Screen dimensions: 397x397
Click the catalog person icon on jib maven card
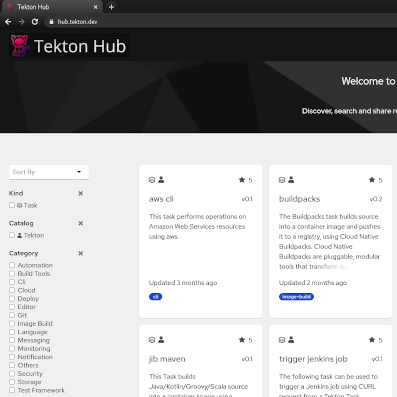tap(161, 340)
